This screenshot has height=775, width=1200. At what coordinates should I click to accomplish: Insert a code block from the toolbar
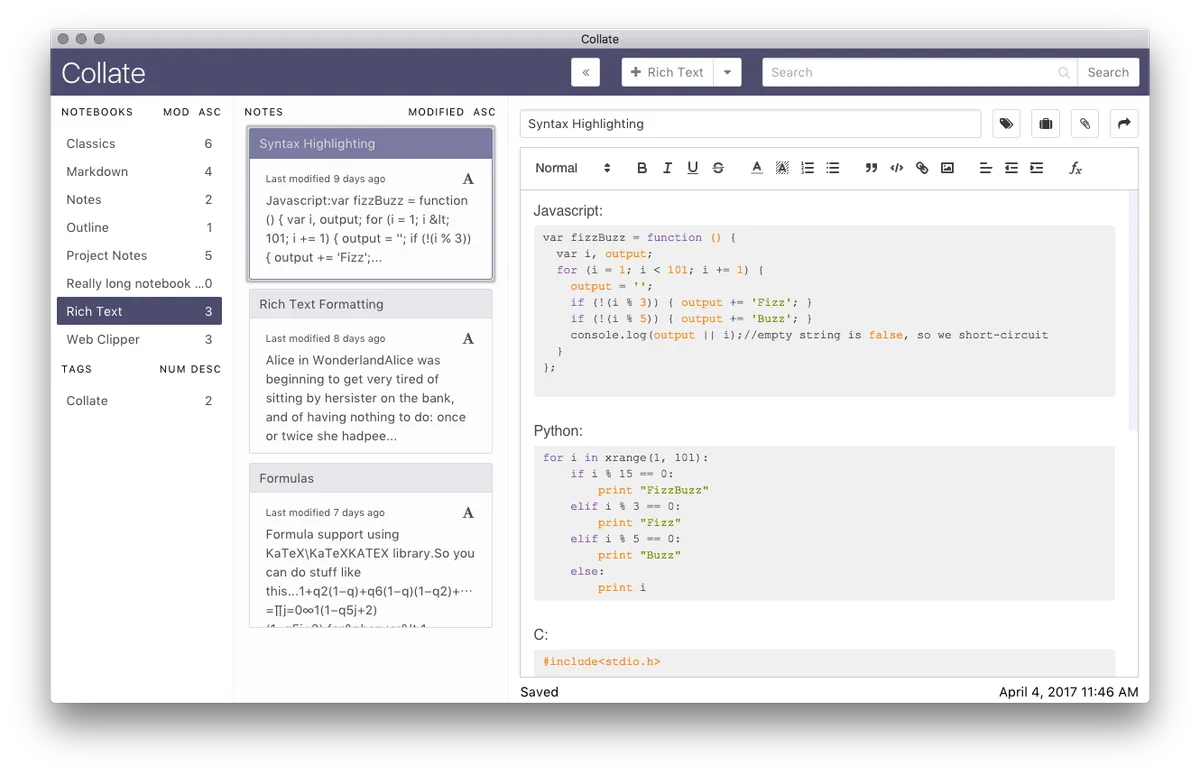897,168
